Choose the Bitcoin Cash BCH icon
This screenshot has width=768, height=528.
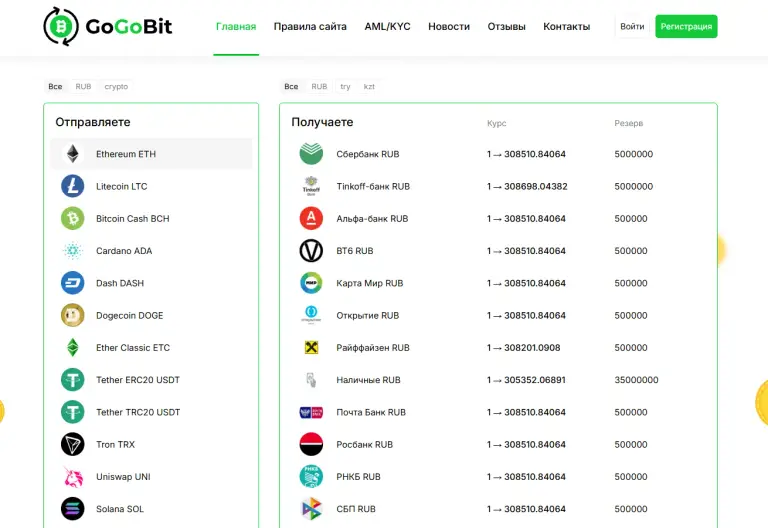[x=72, y=218]
